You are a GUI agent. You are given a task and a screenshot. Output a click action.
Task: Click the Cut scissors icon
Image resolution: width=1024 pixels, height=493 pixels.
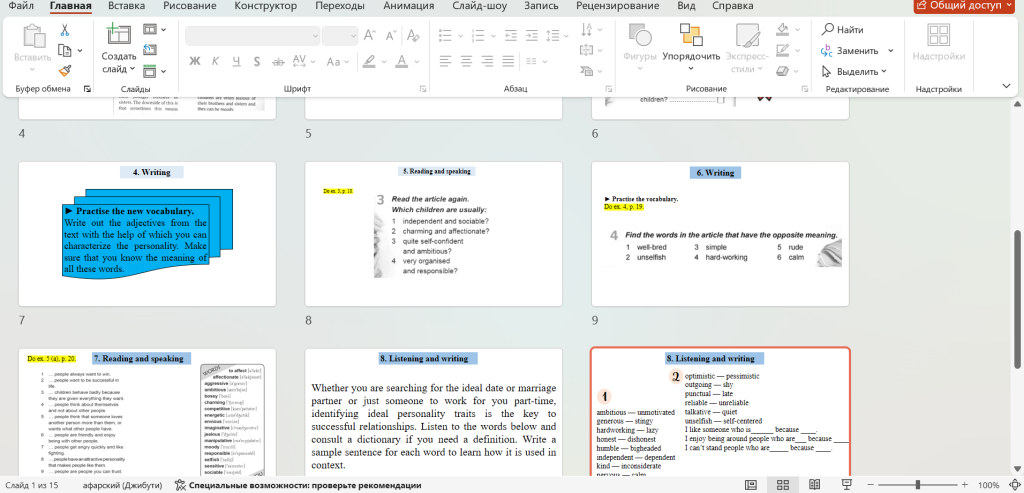(x=65, y=30)
